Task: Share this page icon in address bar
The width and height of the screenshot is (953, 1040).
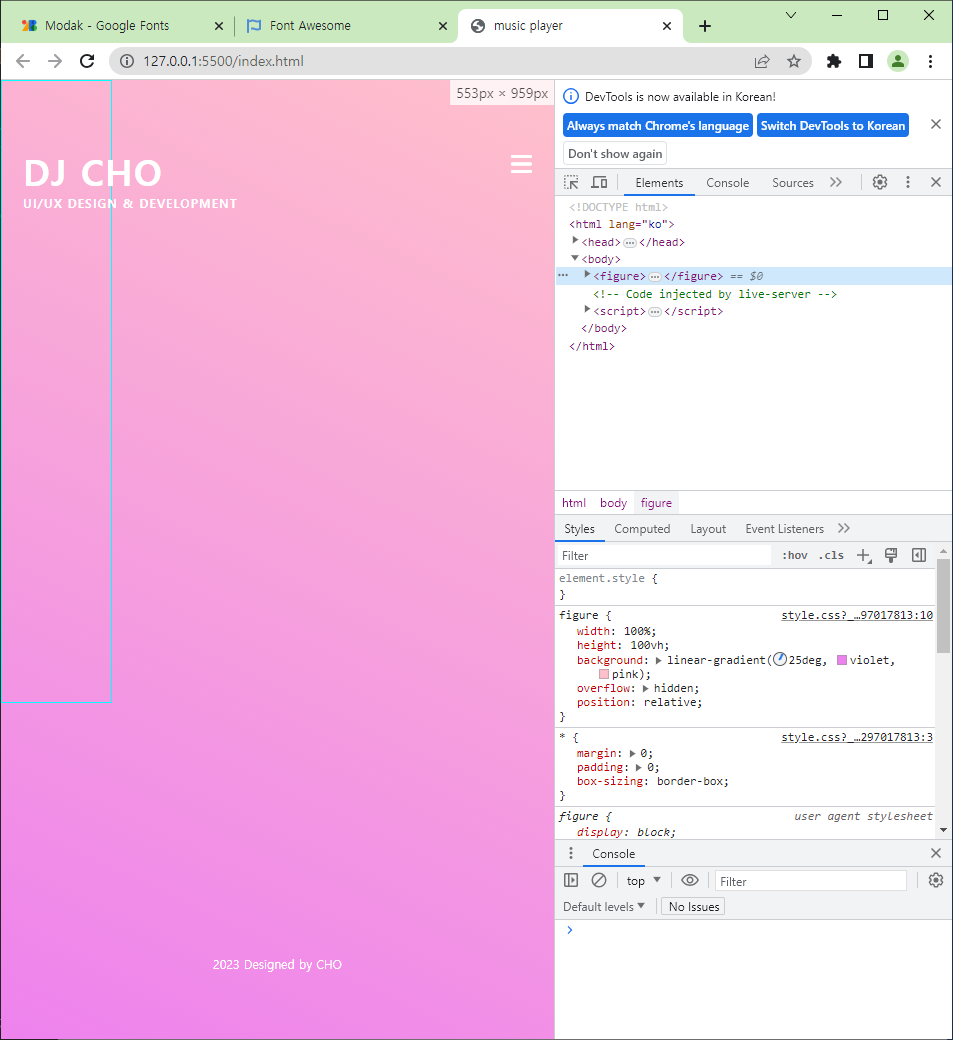Action: [x=762, y=61]
